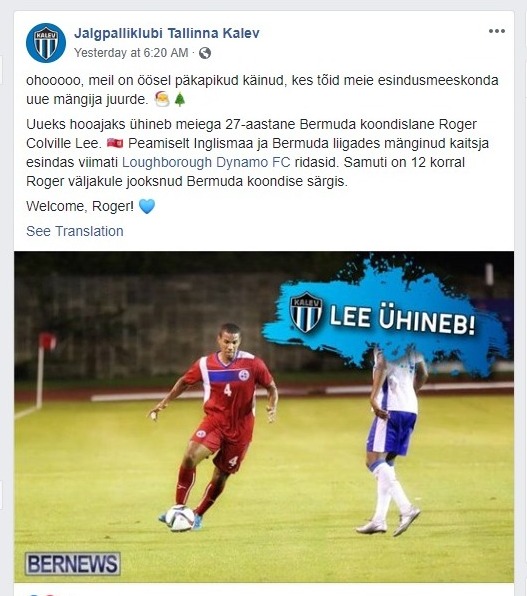Click the player in white kit

tap(393, 441)
